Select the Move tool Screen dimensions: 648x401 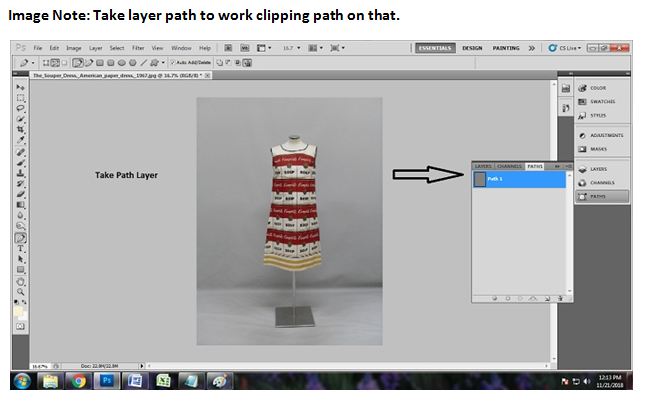pos(20,87)
